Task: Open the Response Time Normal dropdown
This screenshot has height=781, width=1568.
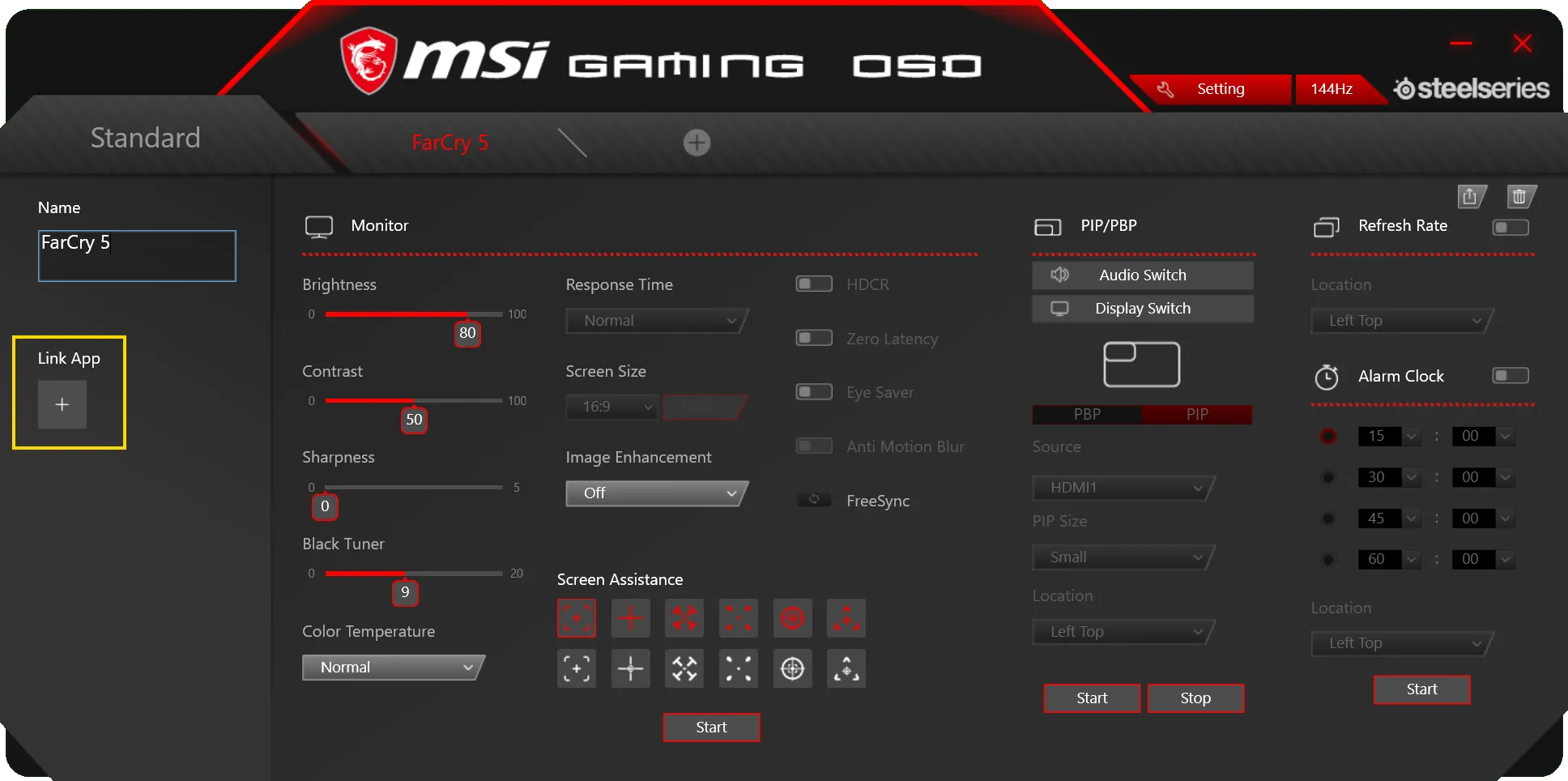Action: (x=657, y=321)
